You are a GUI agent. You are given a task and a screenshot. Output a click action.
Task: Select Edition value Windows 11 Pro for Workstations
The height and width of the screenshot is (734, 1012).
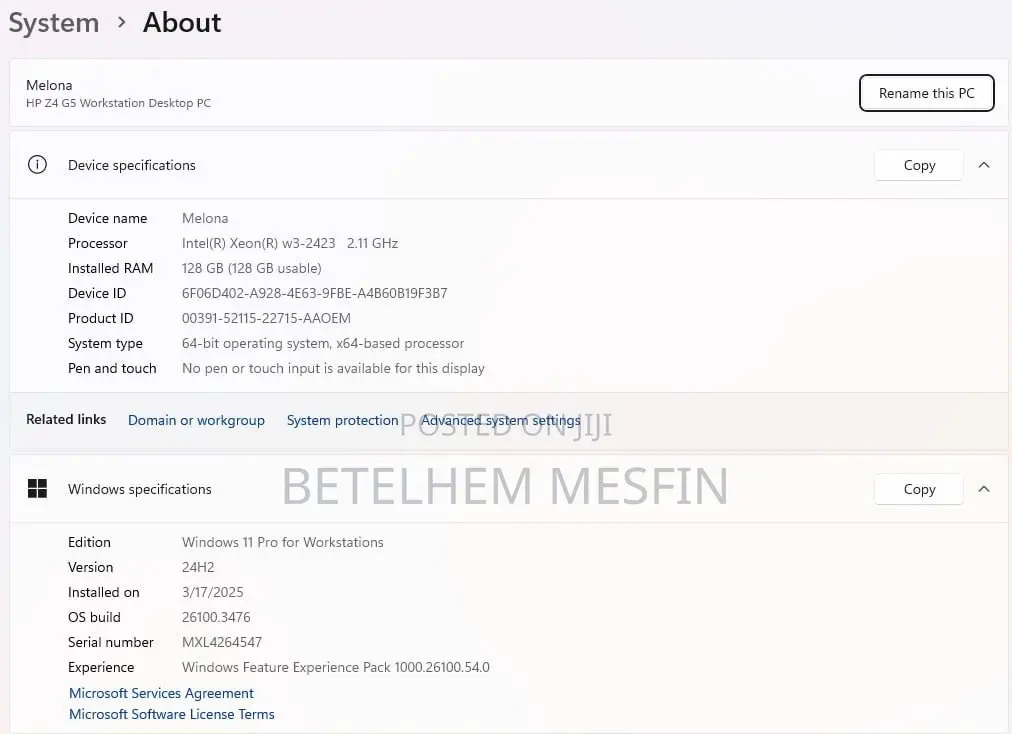(x=282, y=542)
